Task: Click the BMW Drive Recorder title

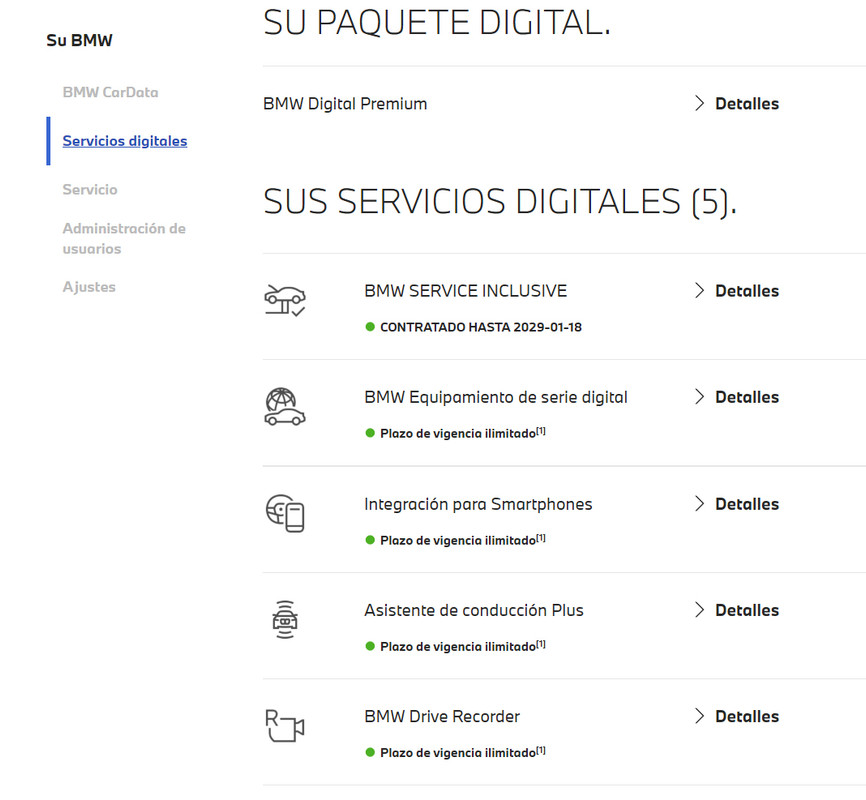Action: point(442,716)
